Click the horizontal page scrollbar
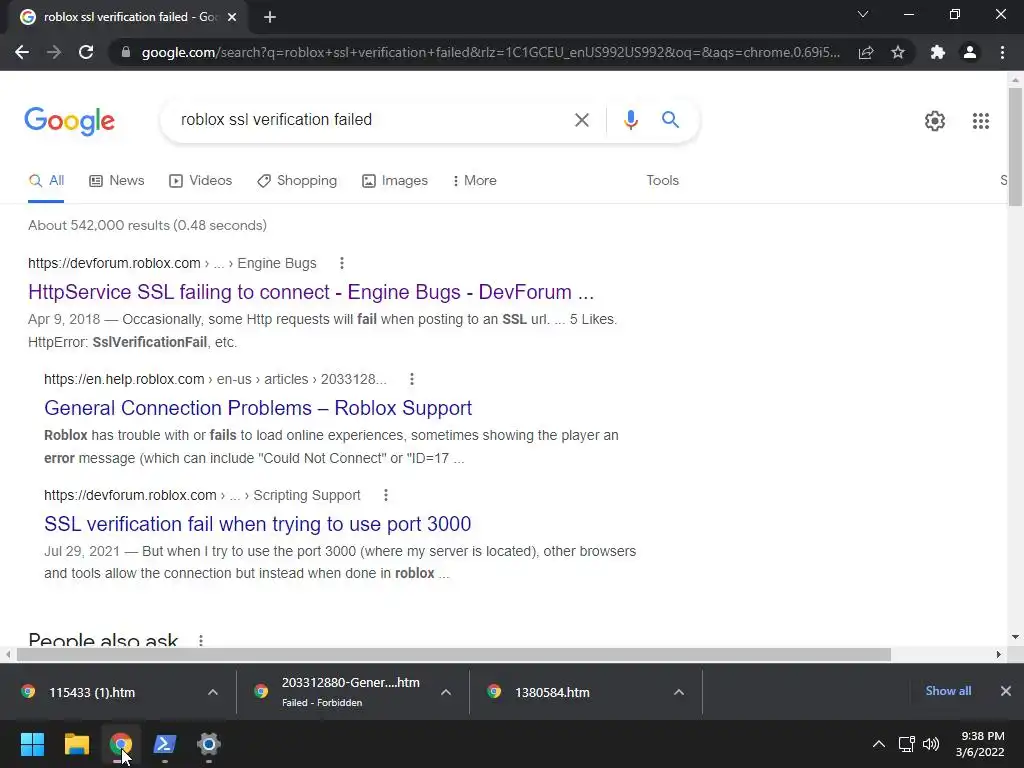Viewport: 1024px width, 768px height. tap(454, 654)
